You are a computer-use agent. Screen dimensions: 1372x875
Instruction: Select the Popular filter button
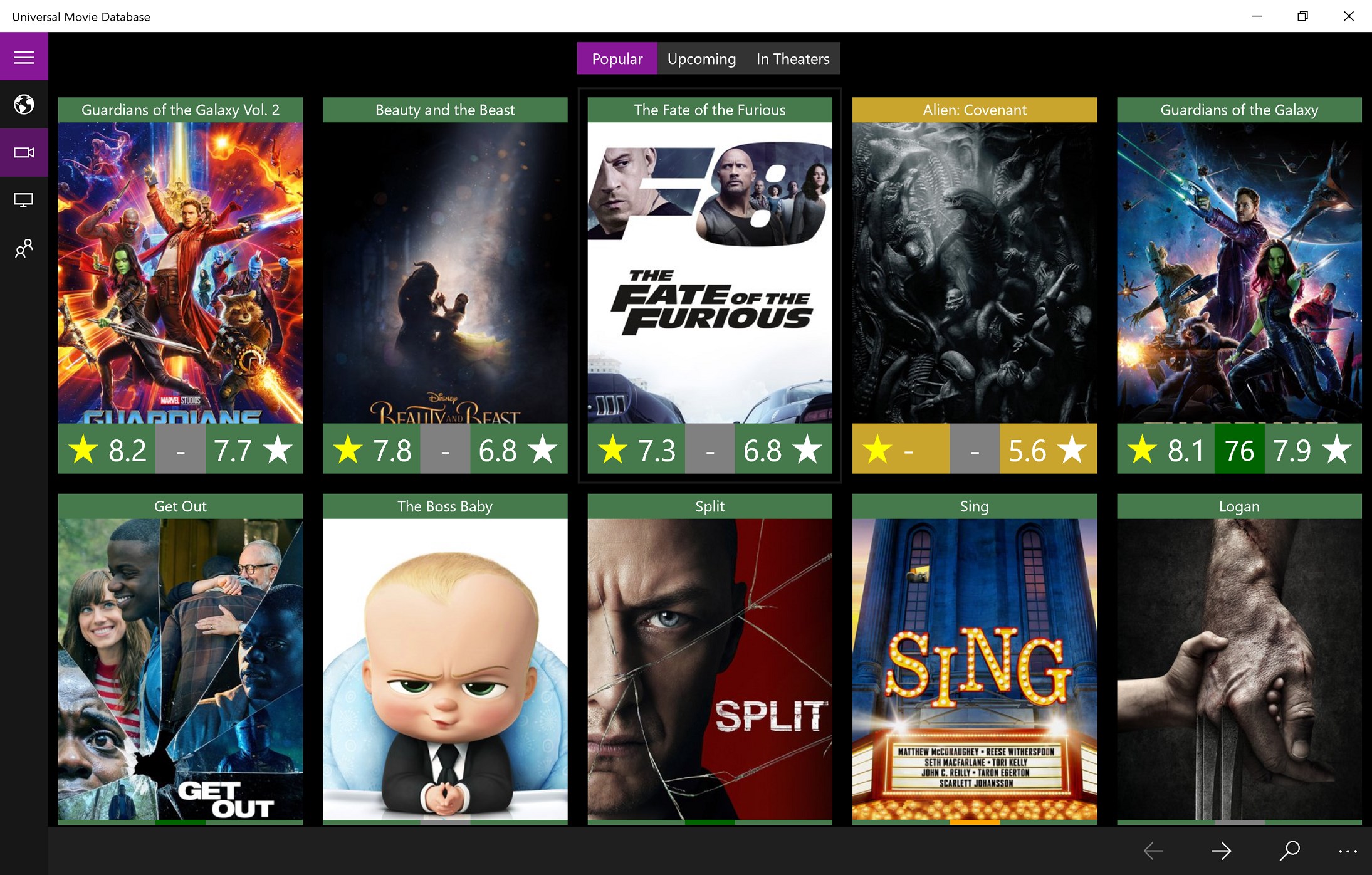617,58
